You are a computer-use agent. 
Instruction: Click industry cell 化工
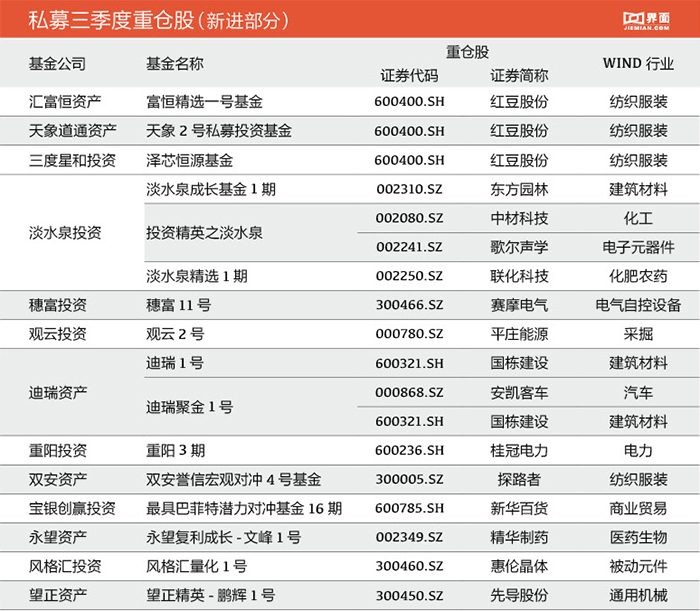638,218
